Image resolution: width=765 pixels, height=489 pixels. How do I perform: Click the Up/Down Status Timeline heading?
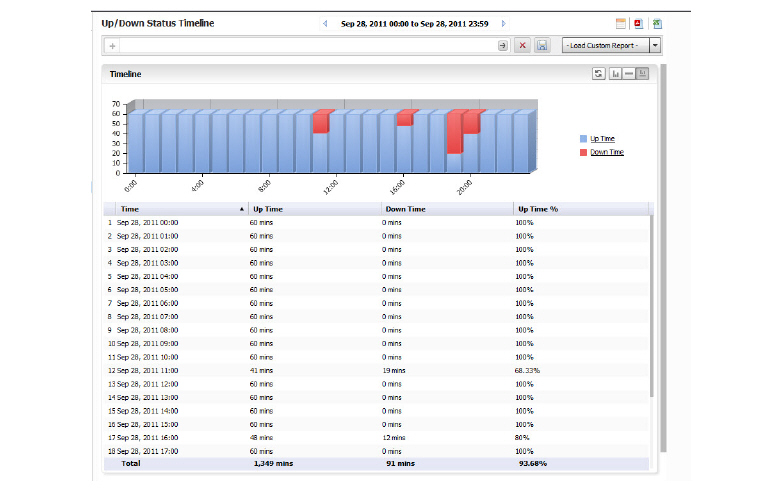158,23
